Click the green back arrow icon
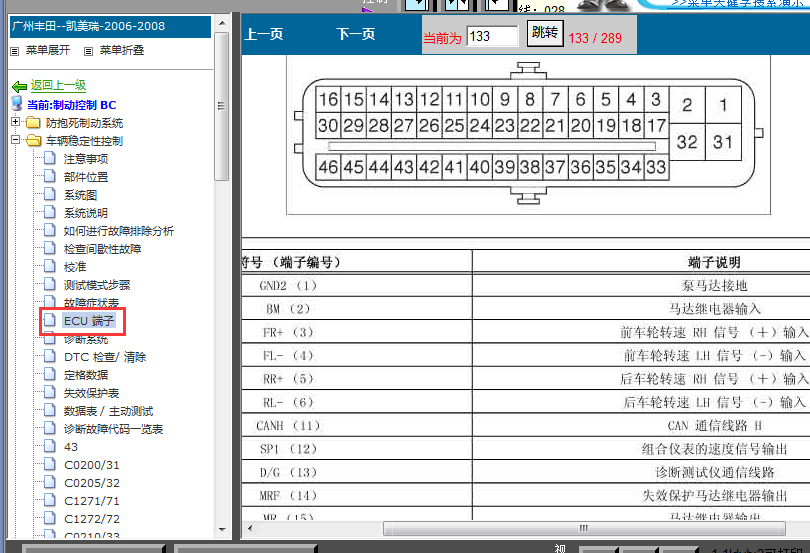Image resolution: width=810 pixels, height=553 pixels. point(19,86)
